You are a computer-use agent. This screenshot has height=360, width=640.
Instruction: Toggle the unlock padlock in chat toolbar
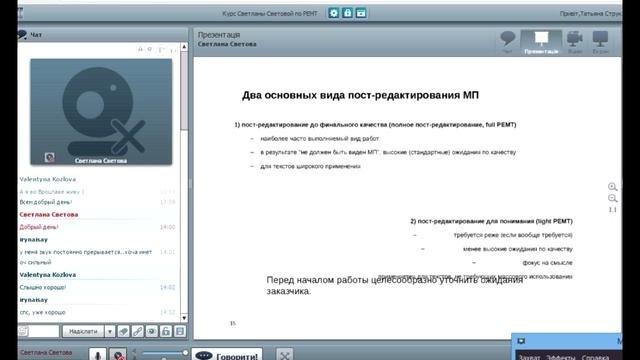166,331
